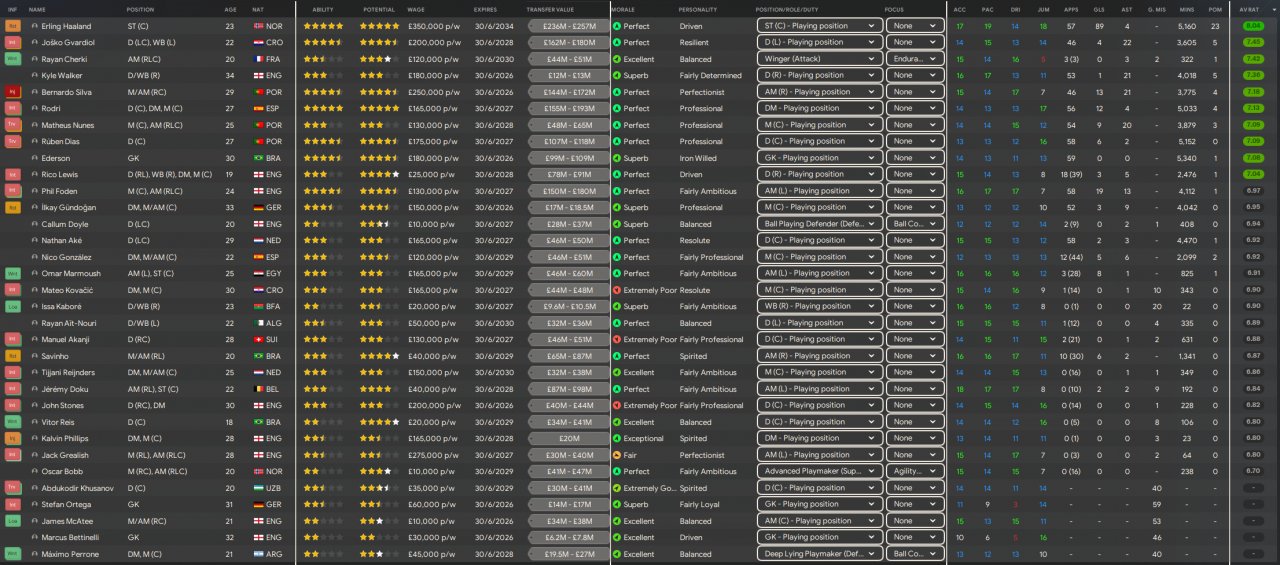Click Issa Kaboré's green Loa badge

tap(13, 307)
